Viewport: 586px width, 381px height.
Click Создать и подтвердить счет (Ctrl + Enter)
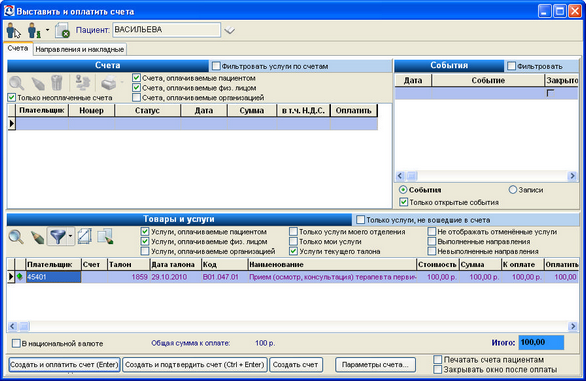(195, 365)
